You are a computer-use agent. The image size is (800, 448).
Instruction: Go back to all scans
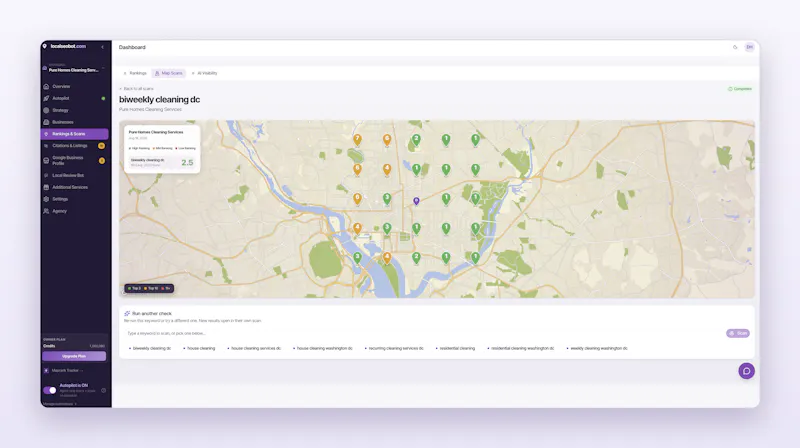tap(136, 89)
